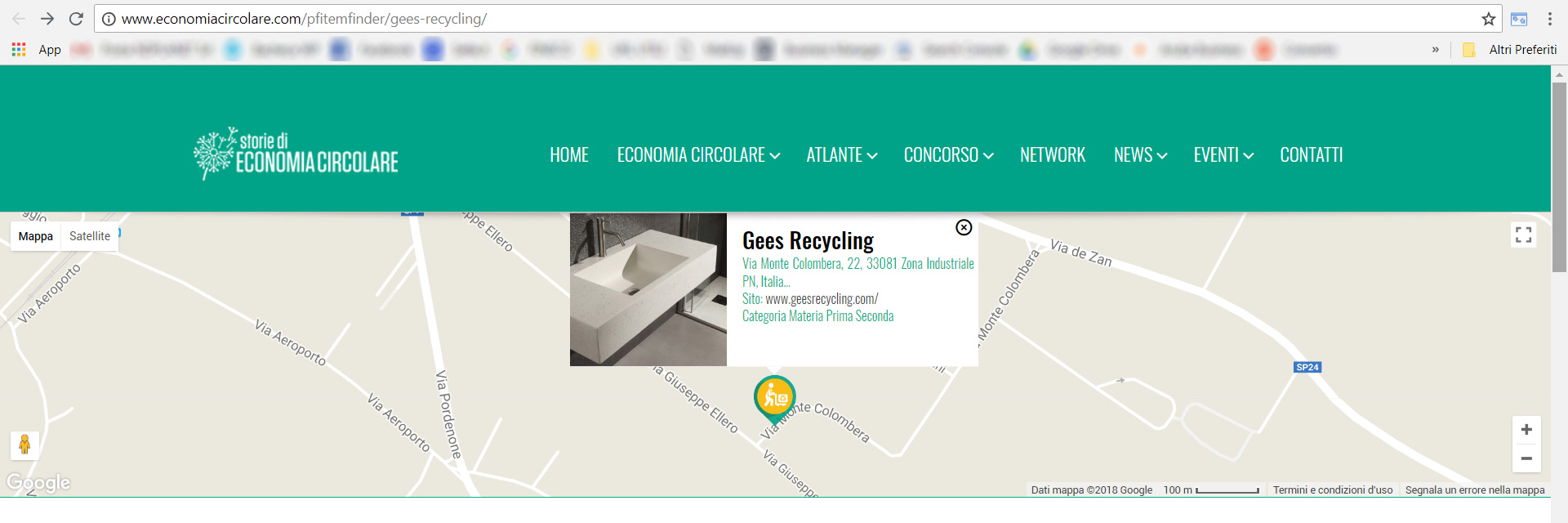Click the yellow Gees Recycling map marker
Viewport: 1568px width, 523px height.
pyautogui.click(x=774, y=399)
